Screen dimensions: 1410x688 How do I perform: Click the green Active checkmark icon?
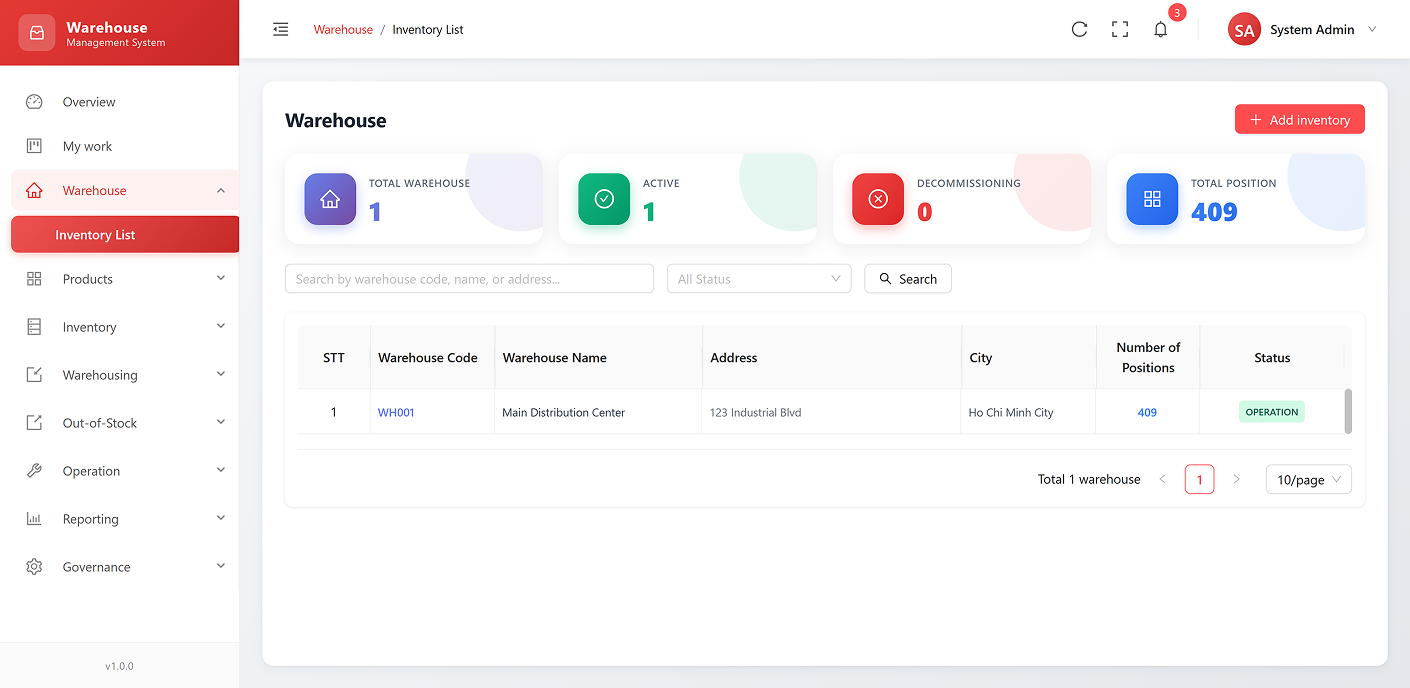click(604, 199)
